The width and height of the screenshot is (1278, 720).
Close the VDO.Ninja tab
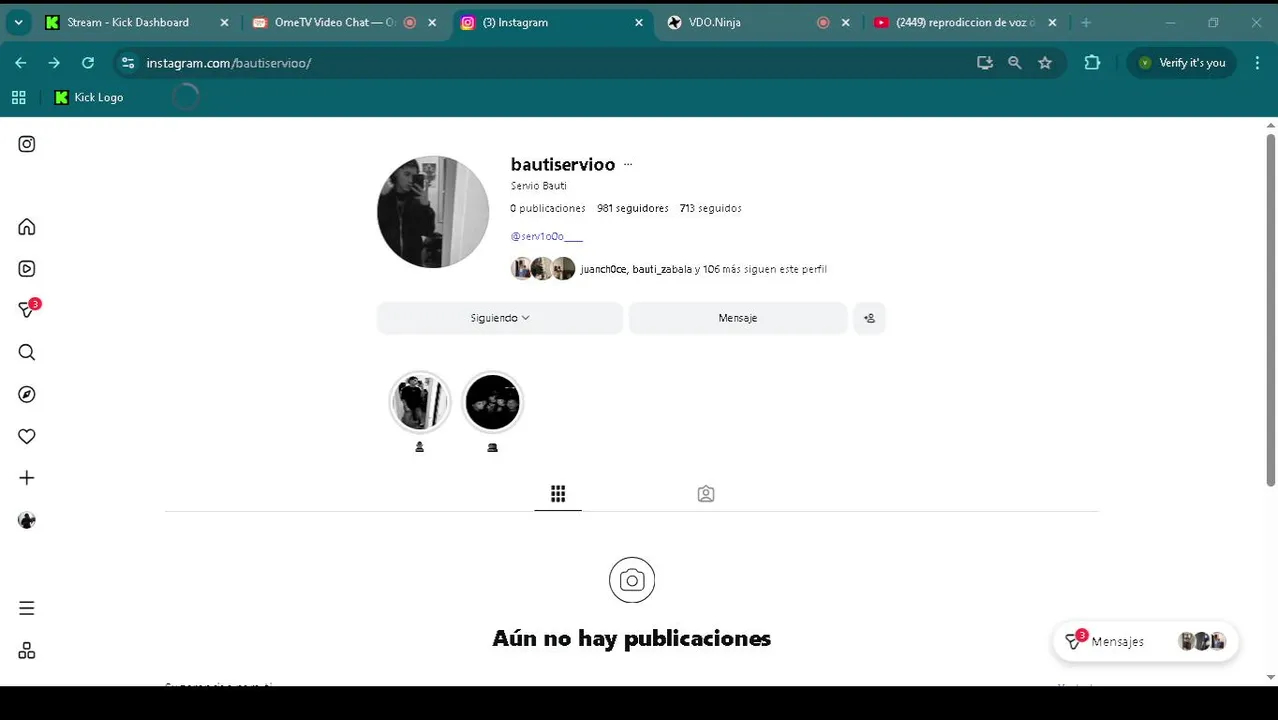pos(846,22)
